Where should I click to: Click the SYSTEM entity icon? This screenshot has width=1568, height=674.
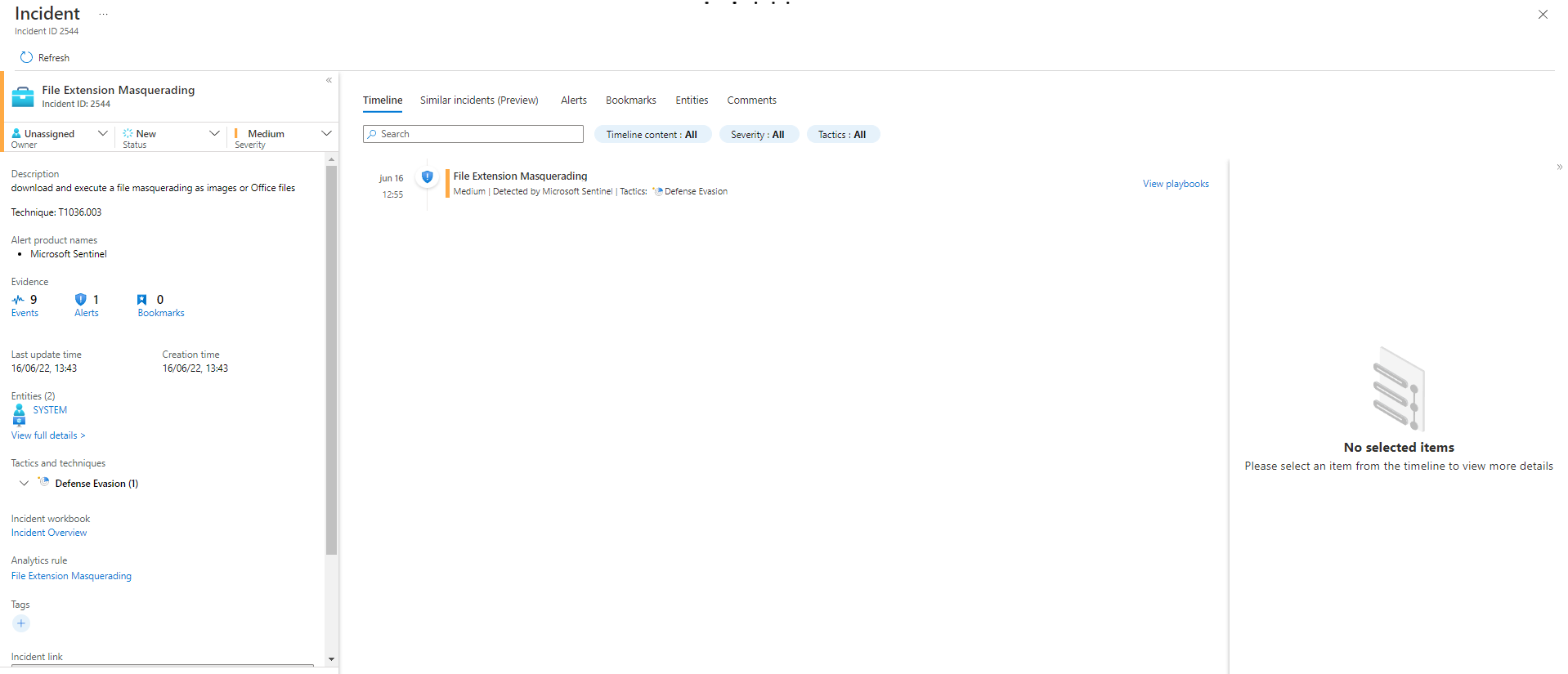click(x=20, y=415)
